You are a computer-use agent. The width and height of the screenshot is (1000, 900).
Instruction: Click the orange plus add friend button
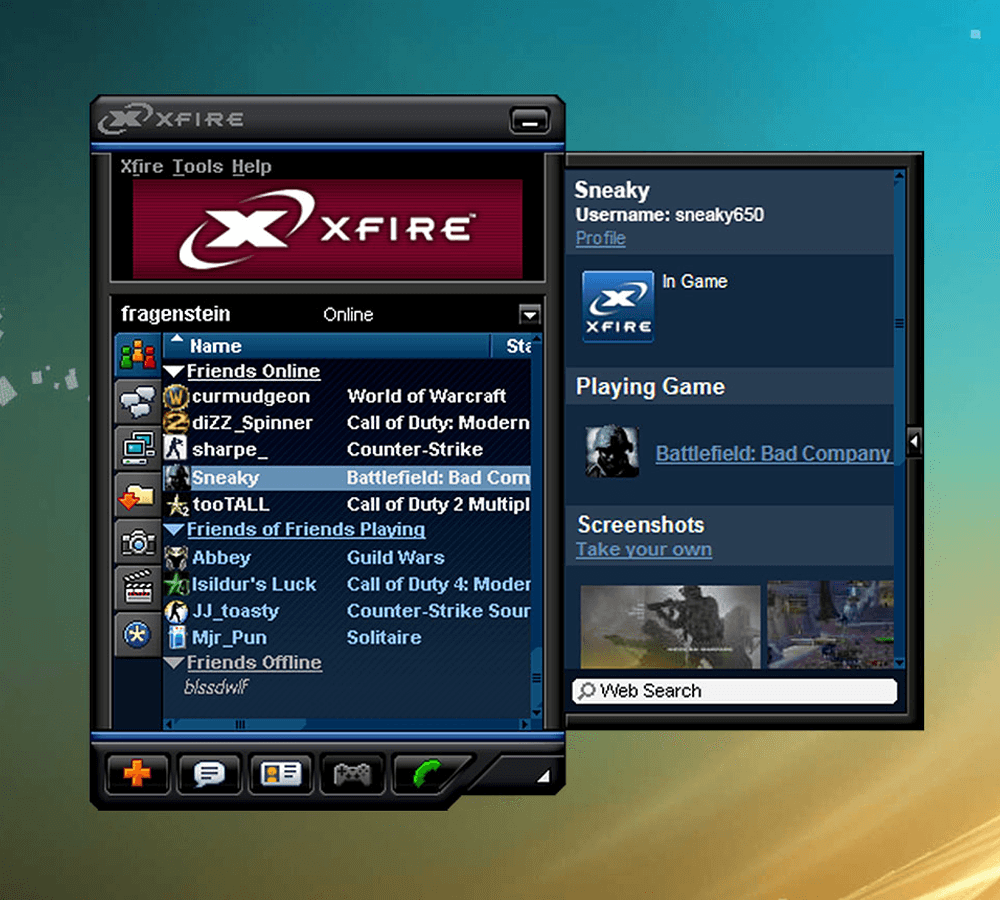137,774
